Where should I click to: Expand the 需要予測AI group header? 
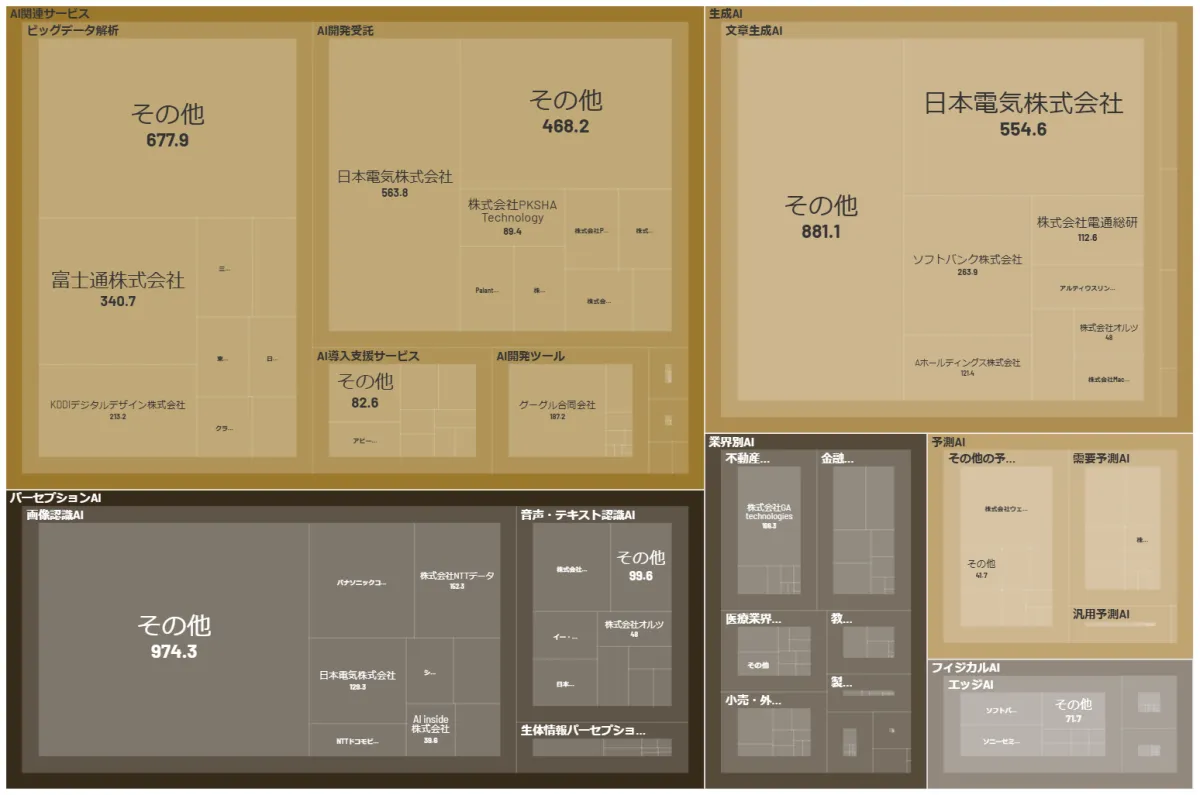(x=1100, y=458)
